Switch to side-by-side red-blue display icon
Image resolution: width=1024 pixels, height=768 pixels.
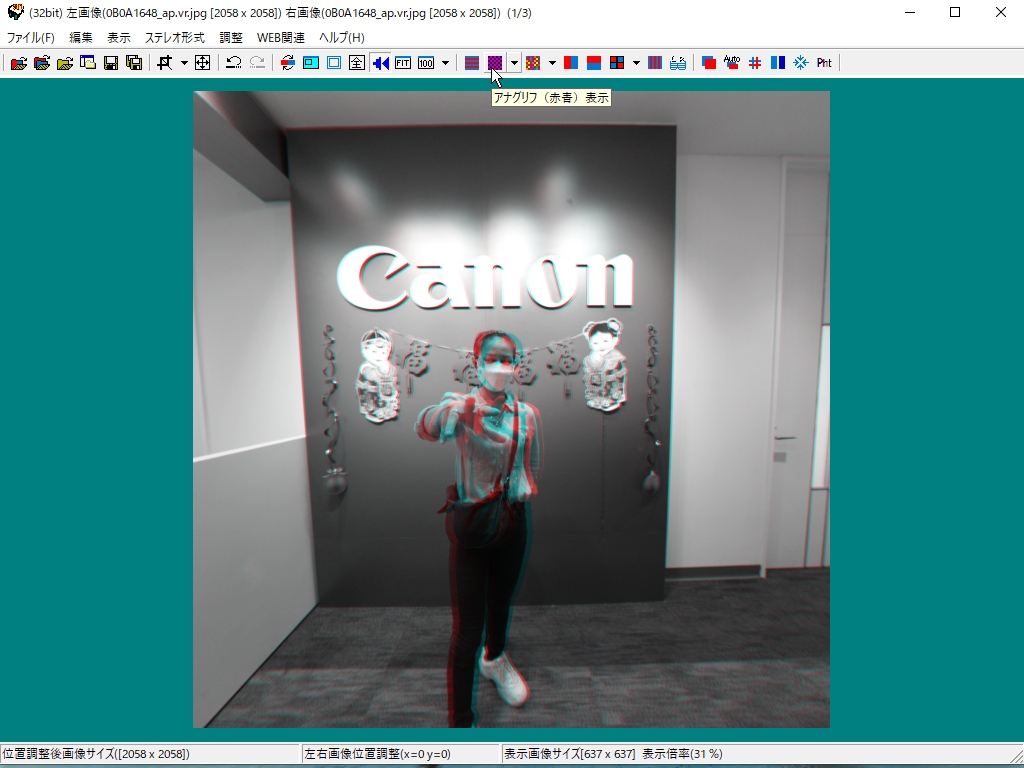pos(571,63)
